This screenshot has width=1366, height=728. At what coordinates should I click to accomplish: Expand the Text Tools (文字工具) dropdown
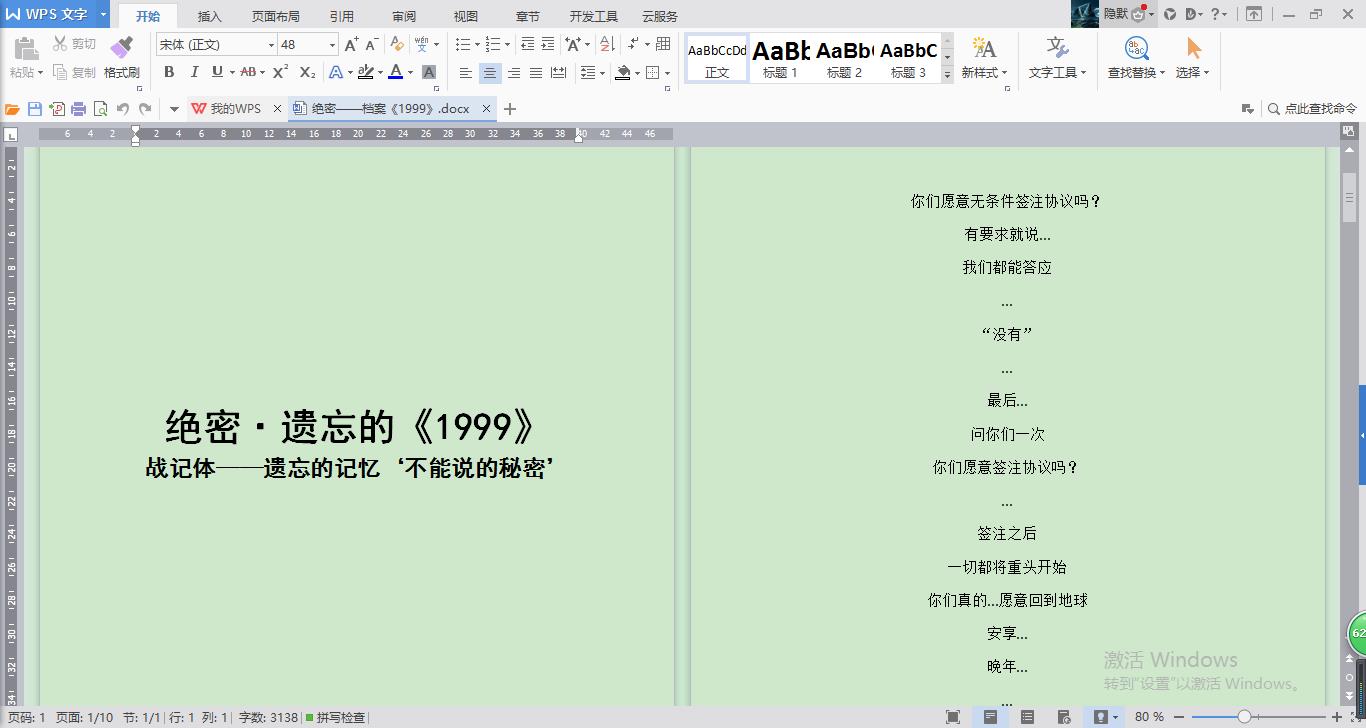(x=1057, y=73)
